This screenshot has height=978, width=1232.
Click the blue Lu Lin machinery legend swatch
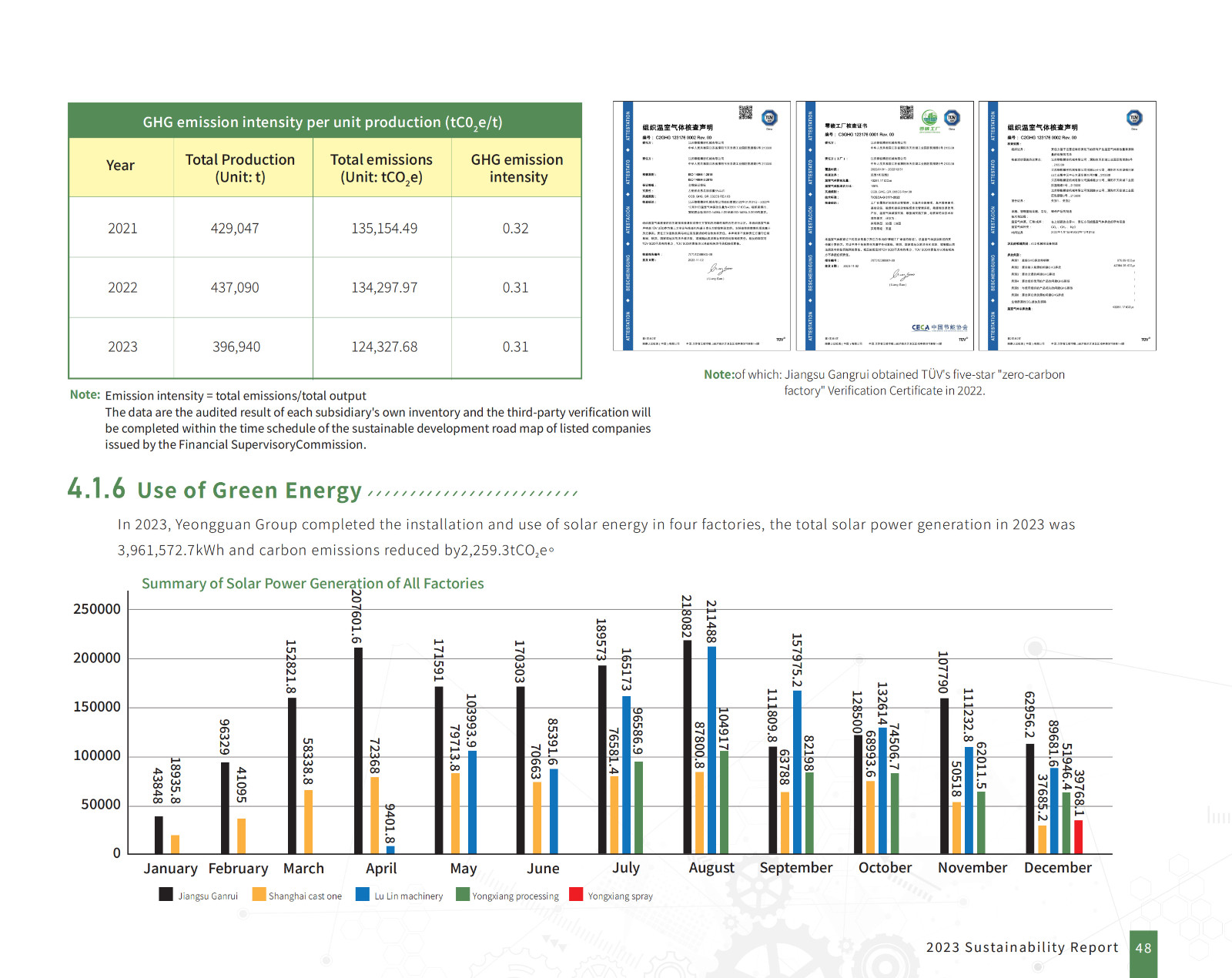pyautogui.click(x=363, y=894)
